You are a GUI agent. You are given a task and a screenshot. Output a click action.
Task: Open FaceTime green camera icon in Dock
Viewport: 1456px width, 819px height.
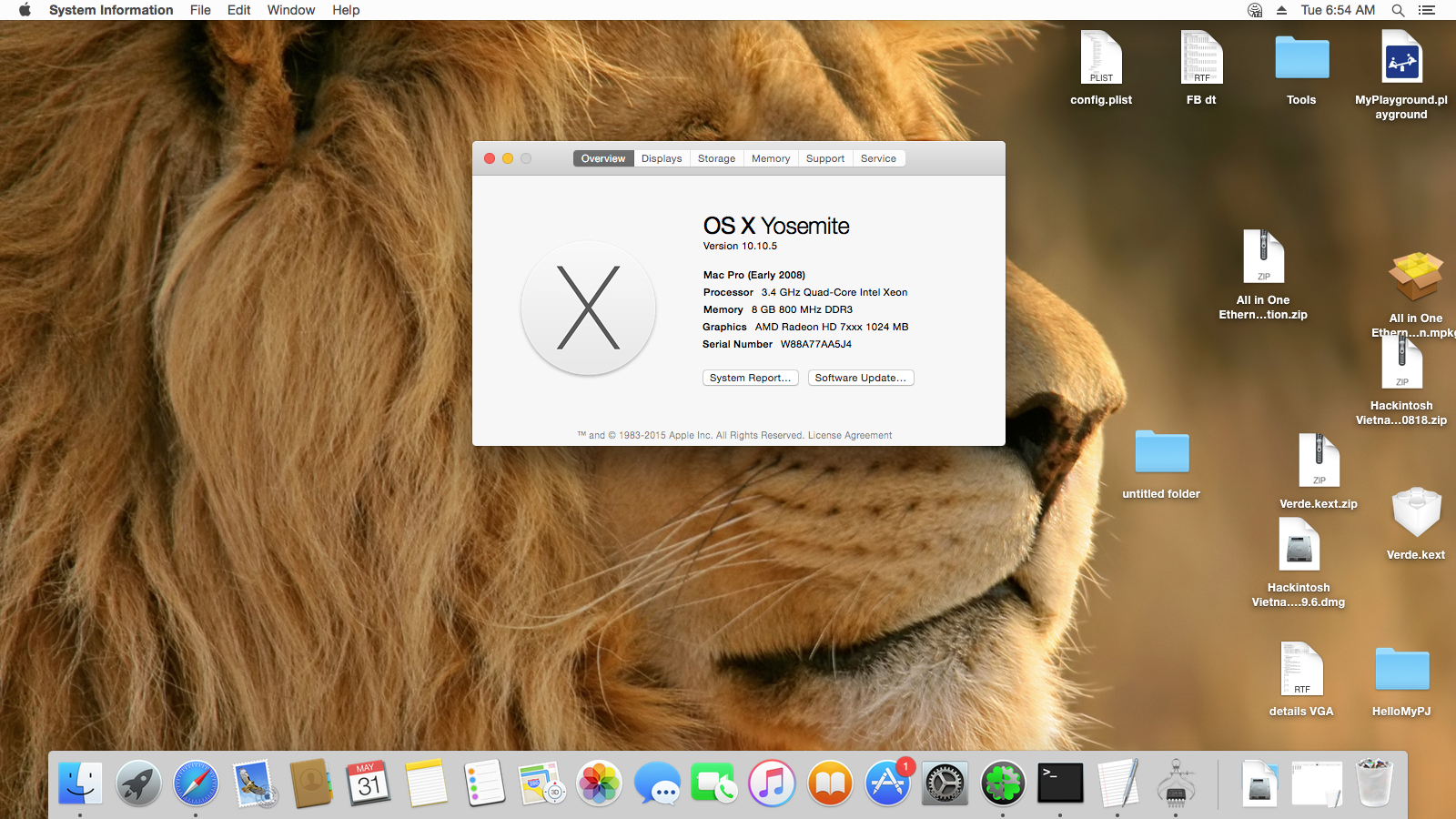[714, 783]
